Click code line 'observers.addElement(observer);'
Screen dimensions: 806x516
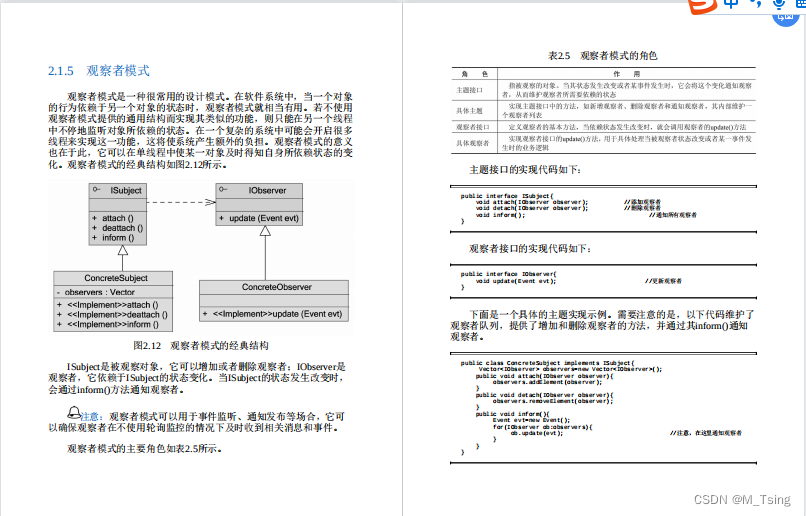click(547, 382)
